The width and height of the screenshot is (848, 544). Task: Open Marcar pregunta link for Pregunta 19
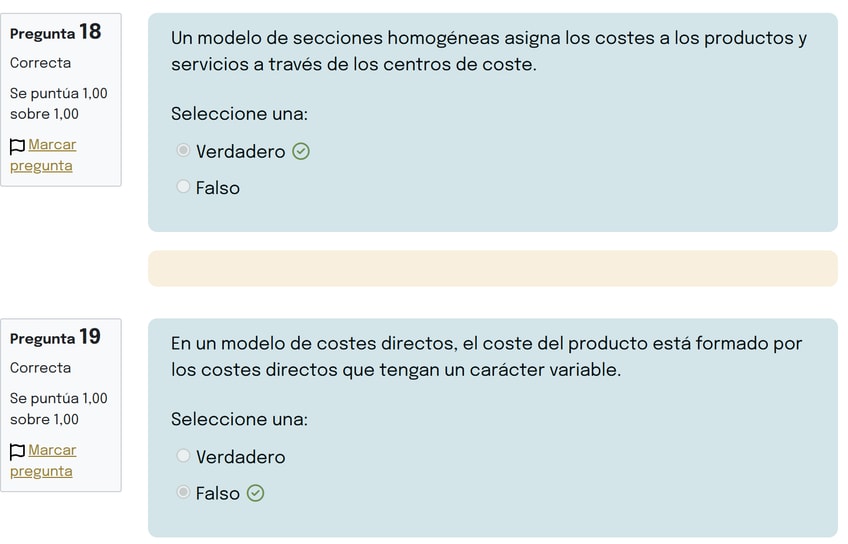[51, 450]
